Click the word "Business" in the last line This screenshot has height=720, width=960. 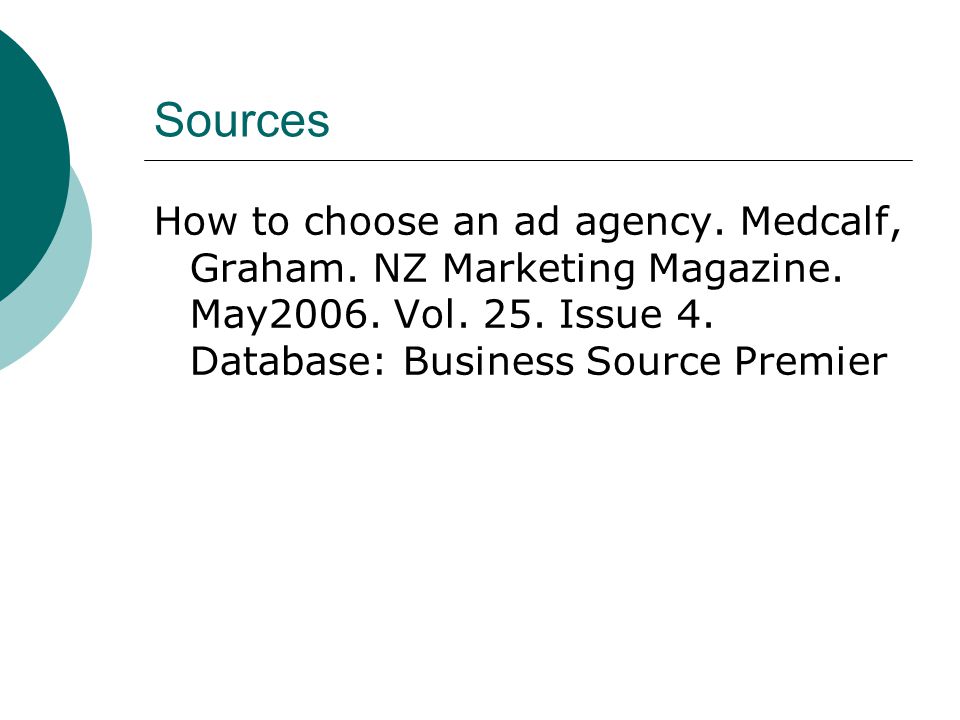(489, 361)
